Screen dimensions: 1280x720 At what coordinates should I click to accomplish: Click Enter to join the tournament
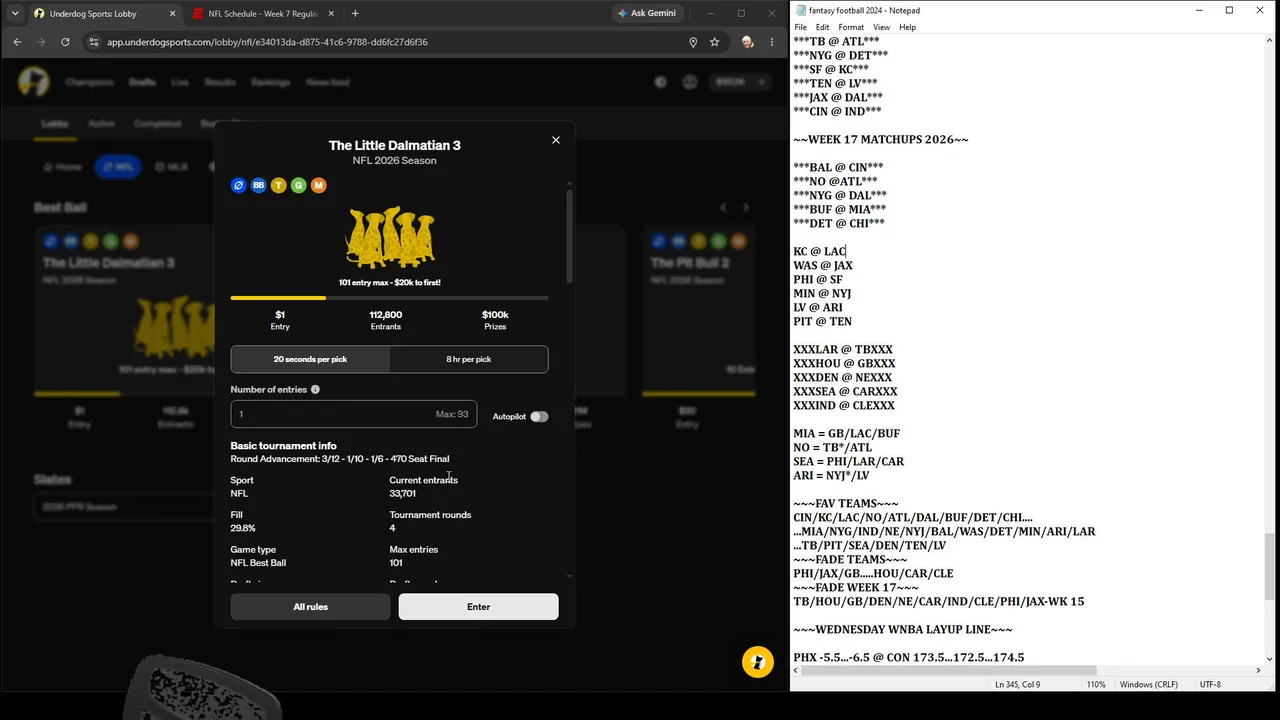[478, 607]
